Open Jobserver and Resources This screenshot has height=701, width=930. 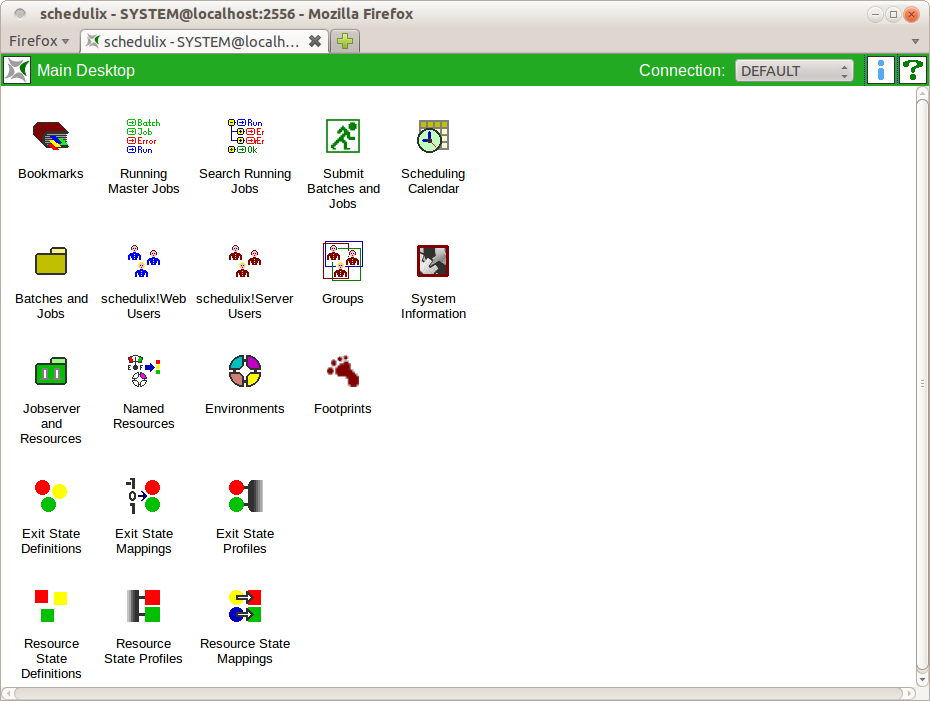[50, 371]
